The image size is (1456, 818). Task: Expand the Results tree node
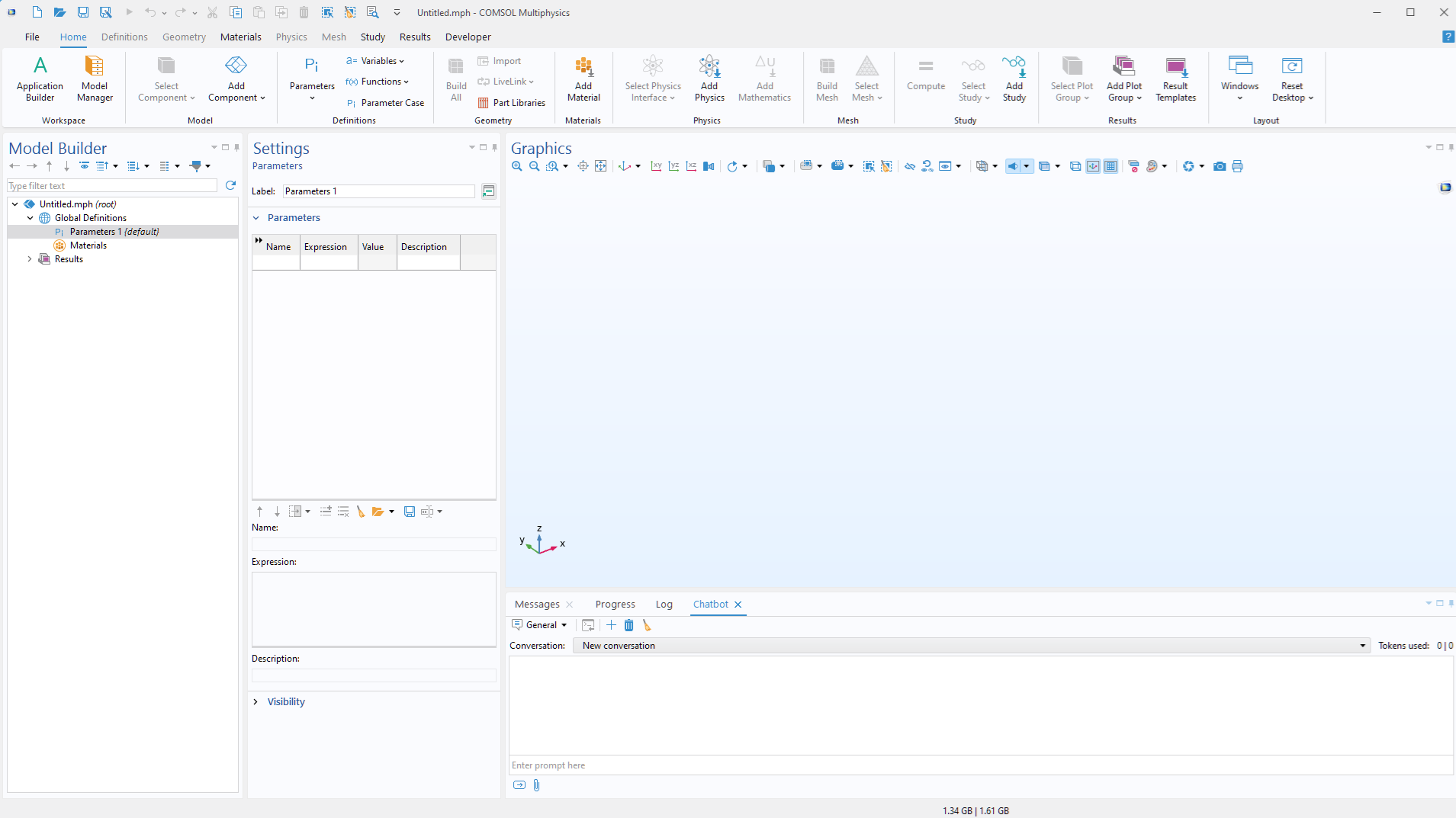point(30,259)
